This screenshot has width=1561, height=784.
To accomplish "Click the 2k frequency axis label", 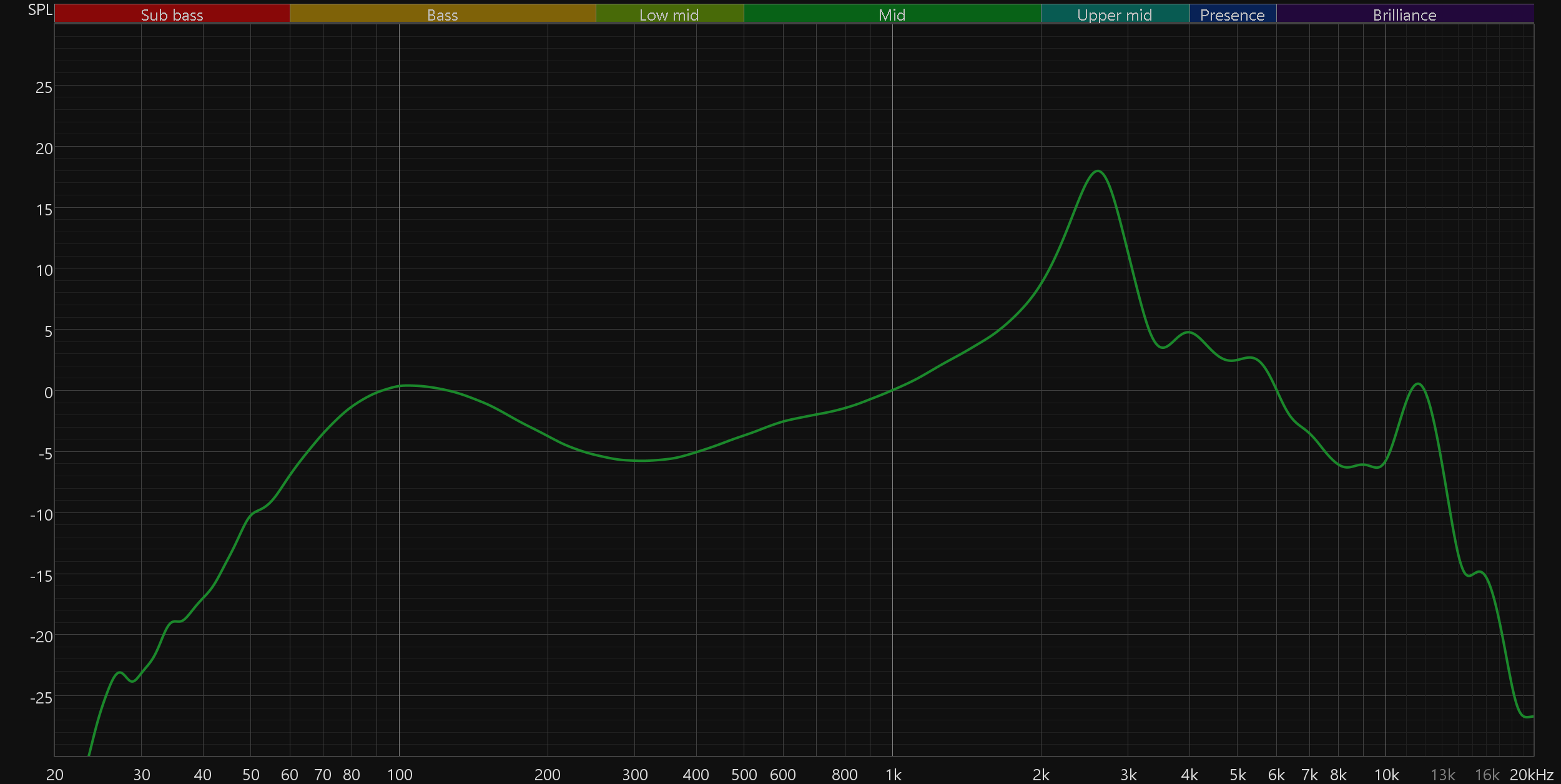I will (1041, 775).
